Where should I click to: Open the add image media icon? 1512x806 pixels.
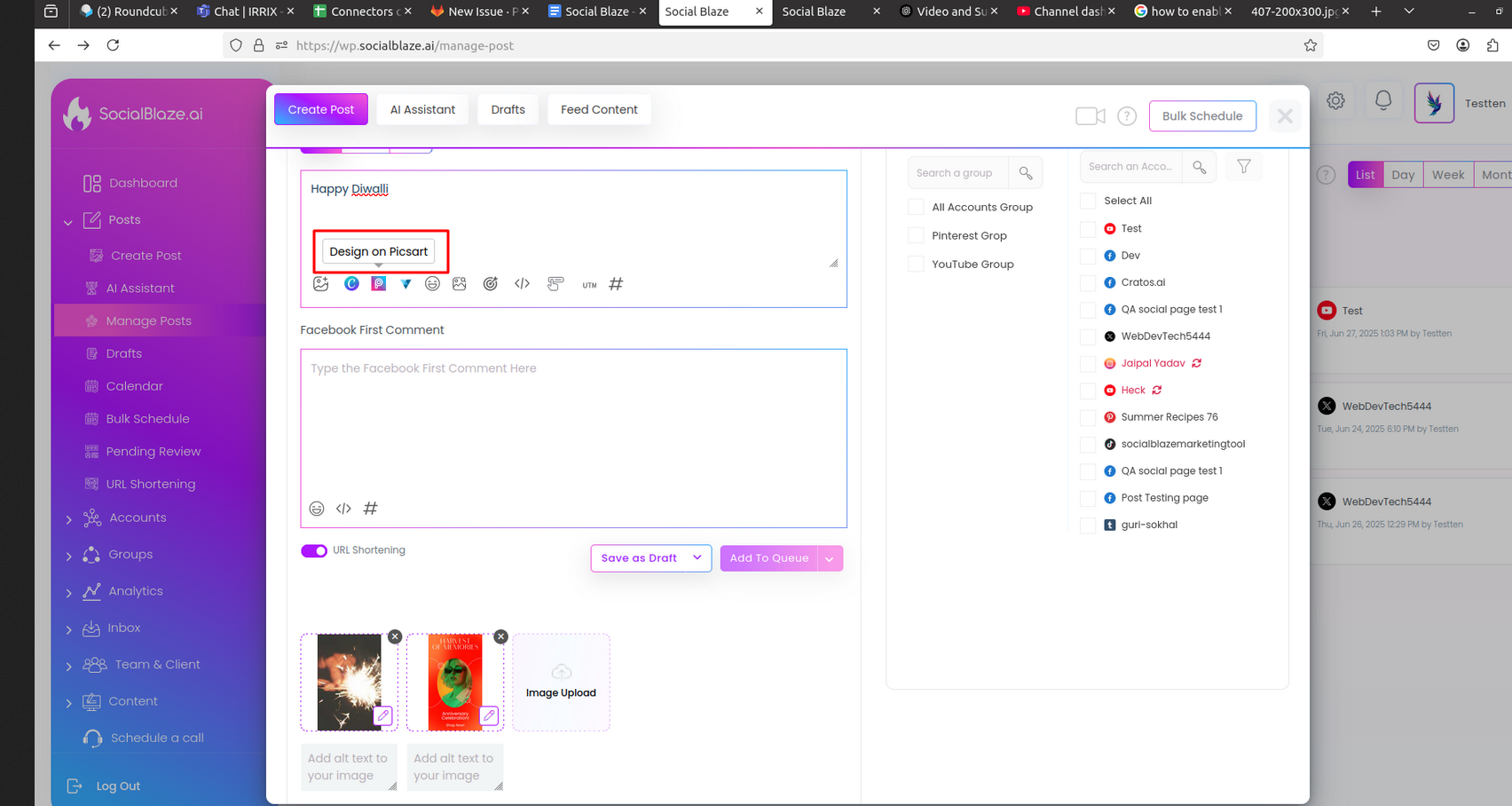click(x=321, y=284)
